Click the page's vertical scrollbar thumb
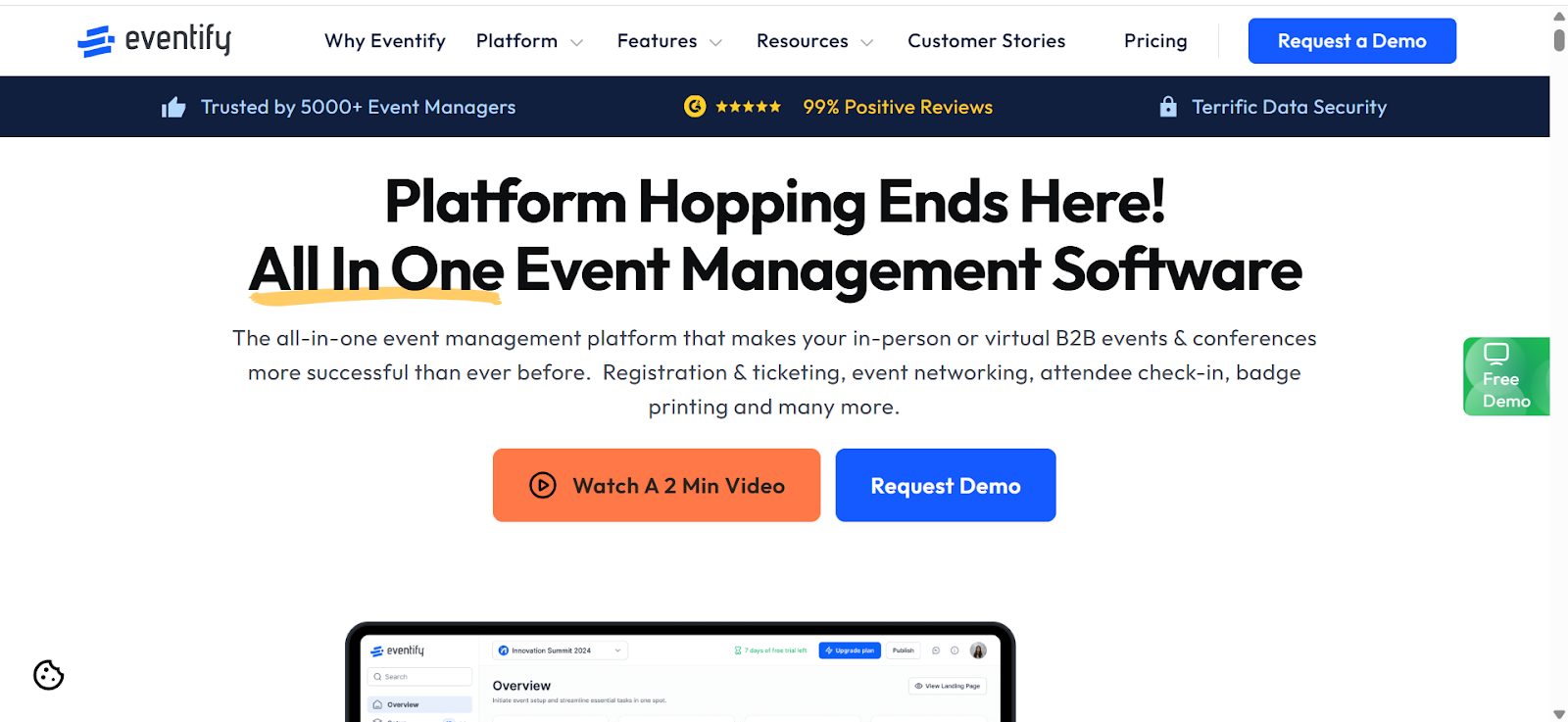The image size is (1568, 722). tap(1559, 40)
